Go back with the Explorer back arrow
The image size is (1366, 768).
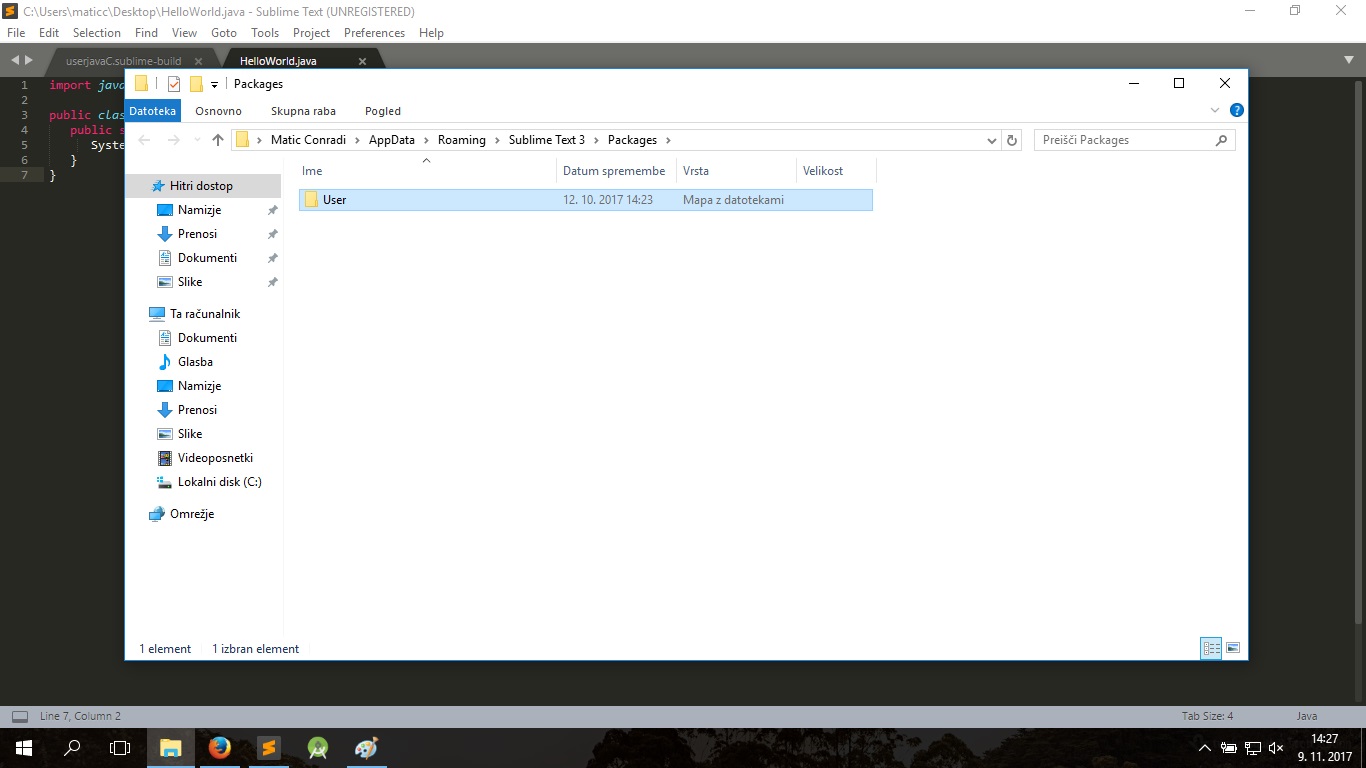click(x=144, y=140)
